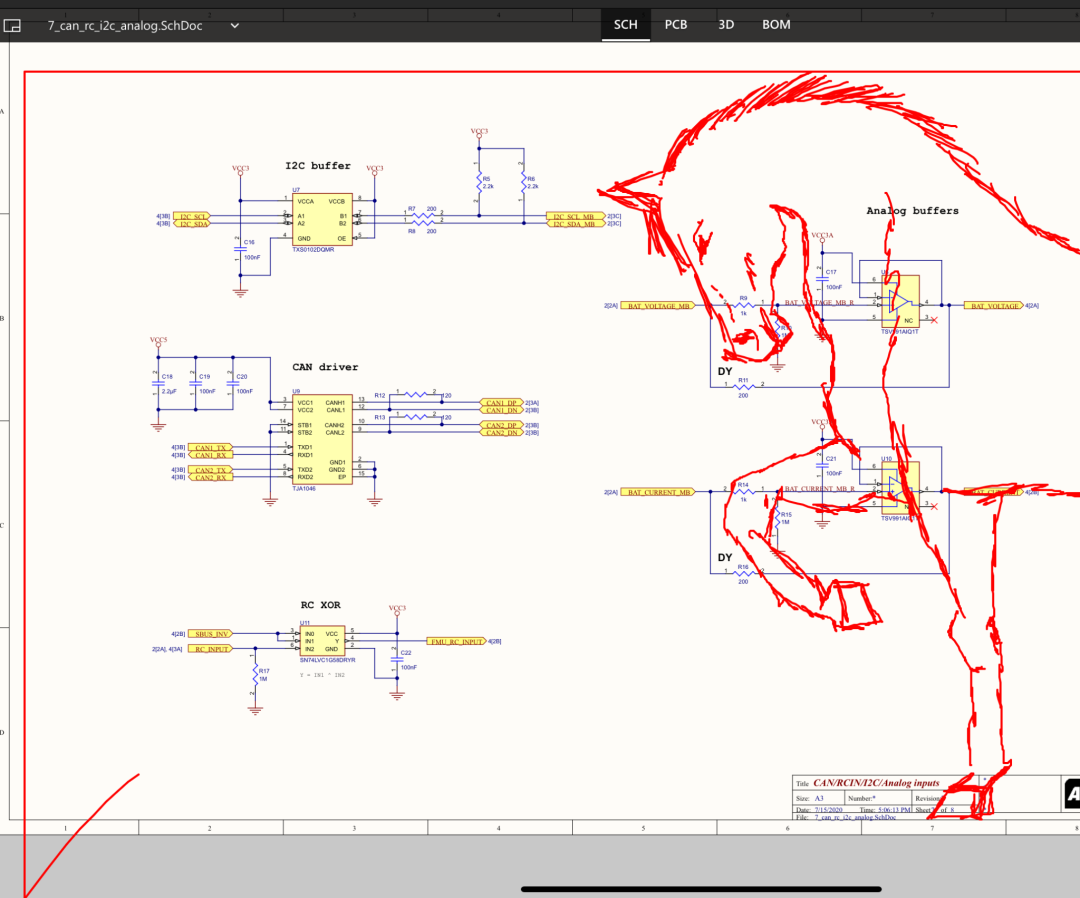1080x898 pixels.
Task: Select the RC_INPUT port
Action: tap(210, 649)
